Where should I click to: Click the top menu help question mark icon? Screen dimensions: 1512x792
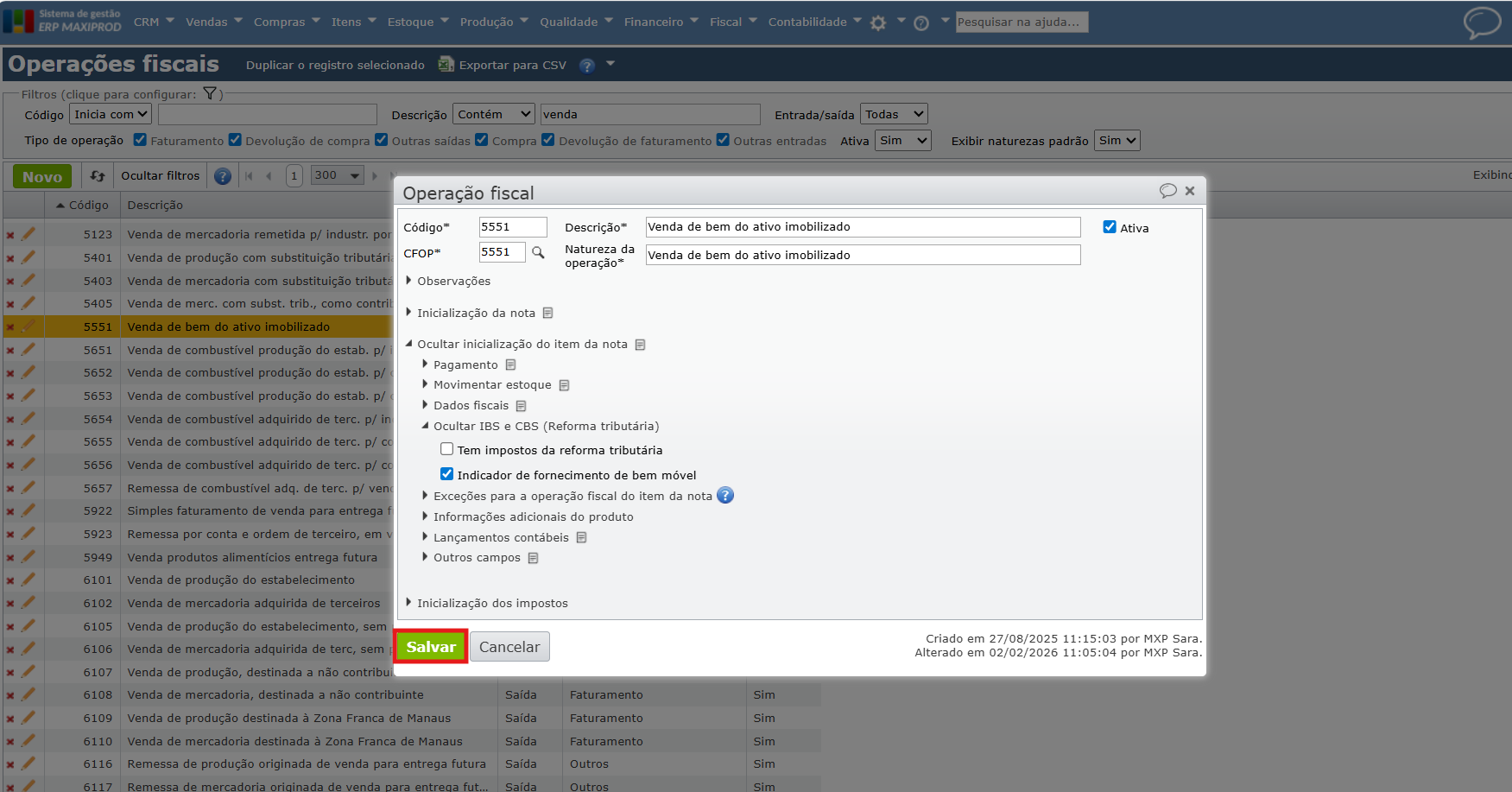coord(921,23)
